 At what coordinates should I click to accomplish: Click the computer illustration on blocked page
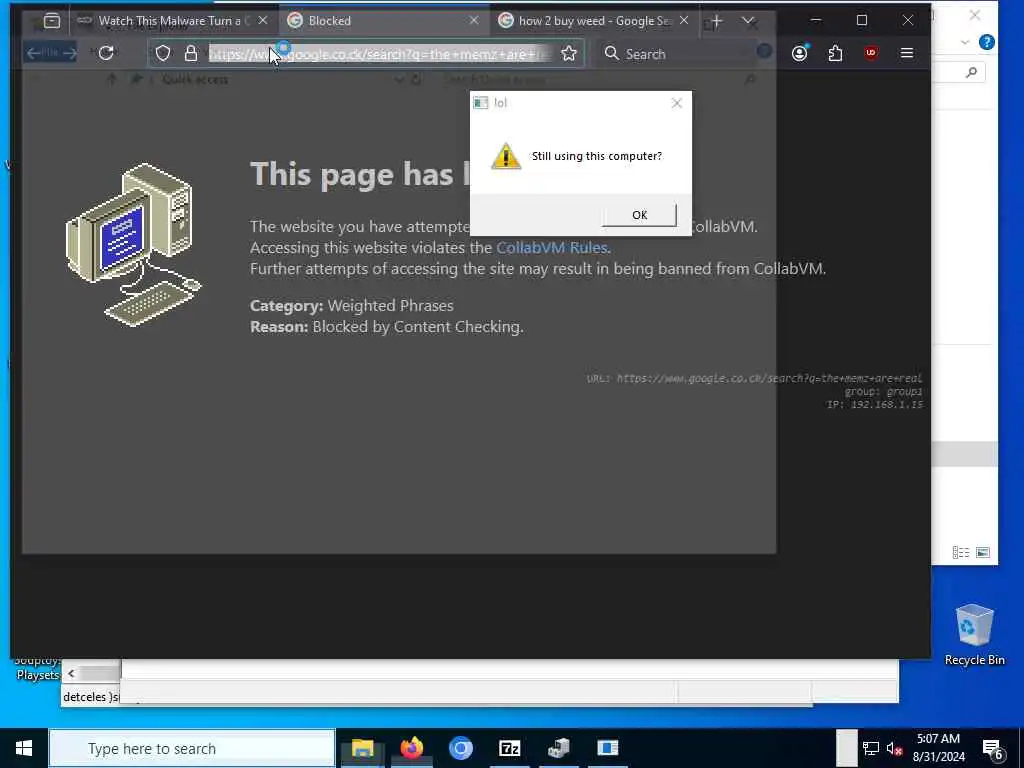(x=134, y=245)
